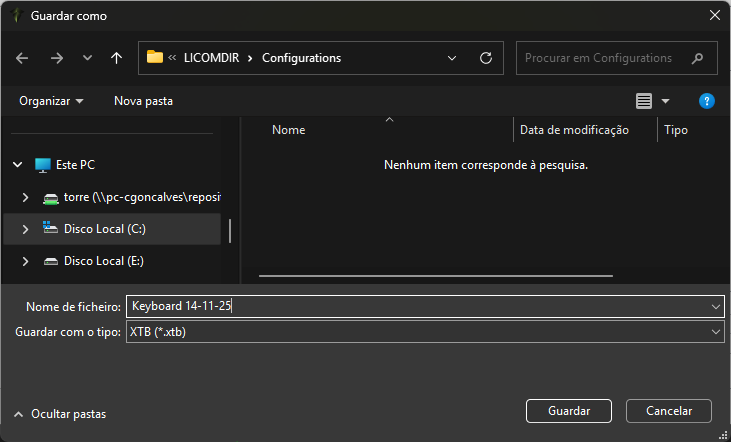Collapse the Este PC tree node
This screenshot has width=731, height=442.
click(x=17, y=164)
